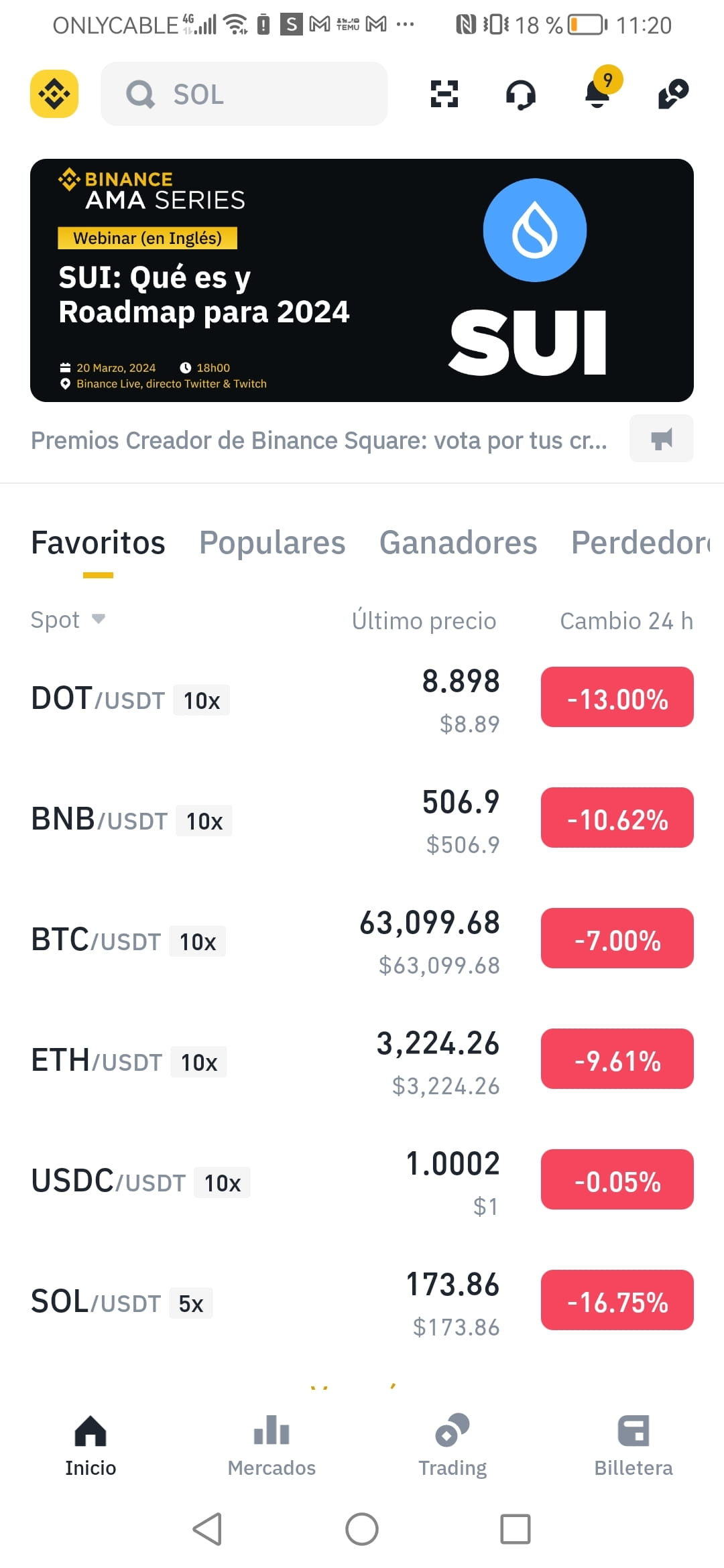Open Premios Creador de Binance Square announcement
Screen dimensions: 724x1568
coord(319,440)
